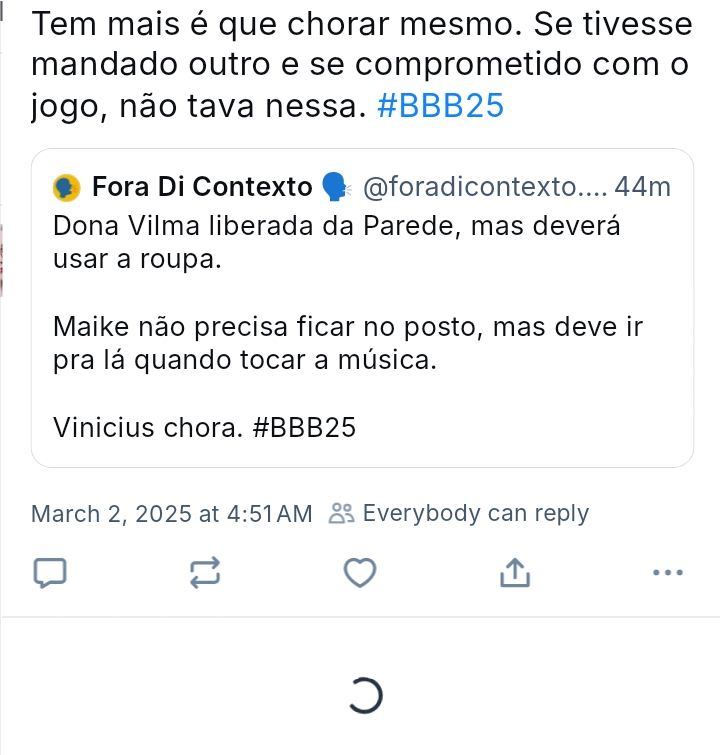Click the reply speech bubble icon
The height and width of the screenshot is (755, 720).
pos(50,572)
